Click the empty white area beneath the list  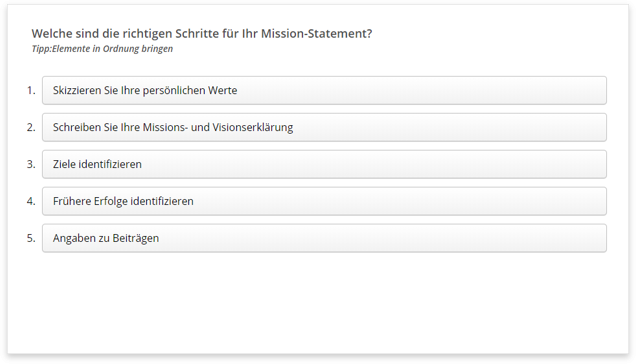click(318, 302)
